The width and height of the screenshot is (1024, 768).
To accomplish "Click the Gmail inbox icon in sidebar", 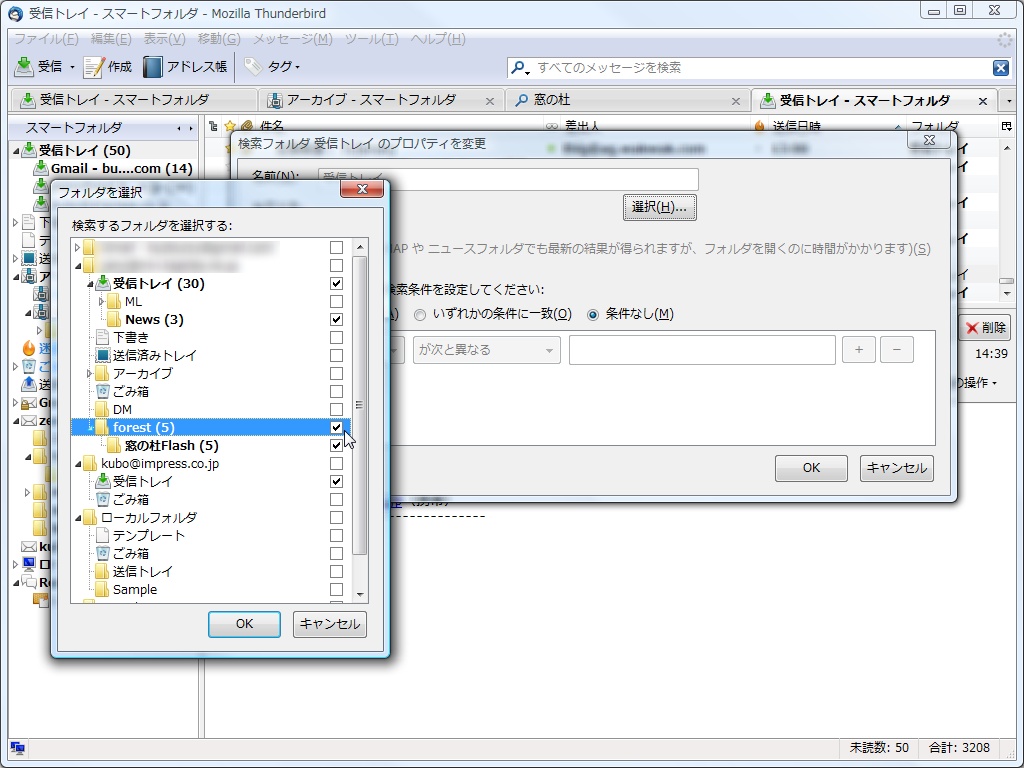I will tap(41, 168).
